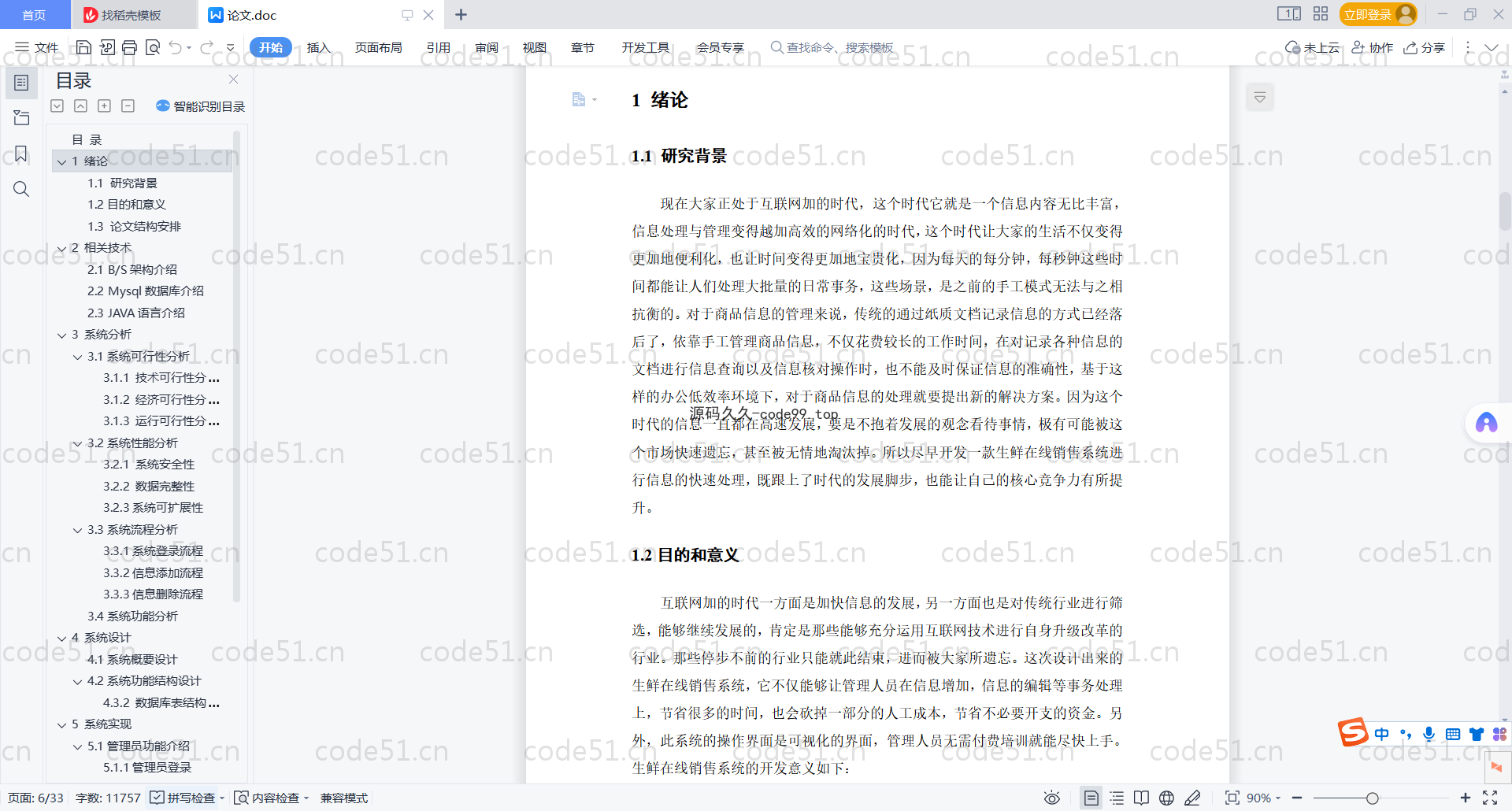
Task: Collapse chapter 4 系统设计 in outline
Action: pos(61,638)
